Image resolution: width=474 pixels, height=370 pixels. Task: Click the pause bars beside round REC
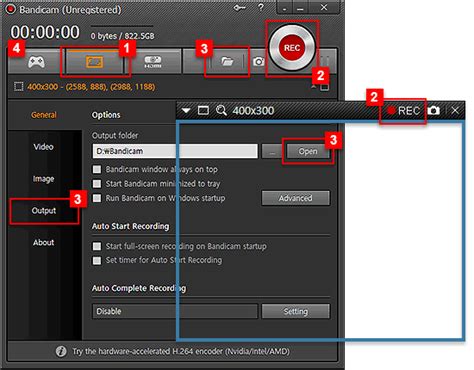(x=326, y=62)
